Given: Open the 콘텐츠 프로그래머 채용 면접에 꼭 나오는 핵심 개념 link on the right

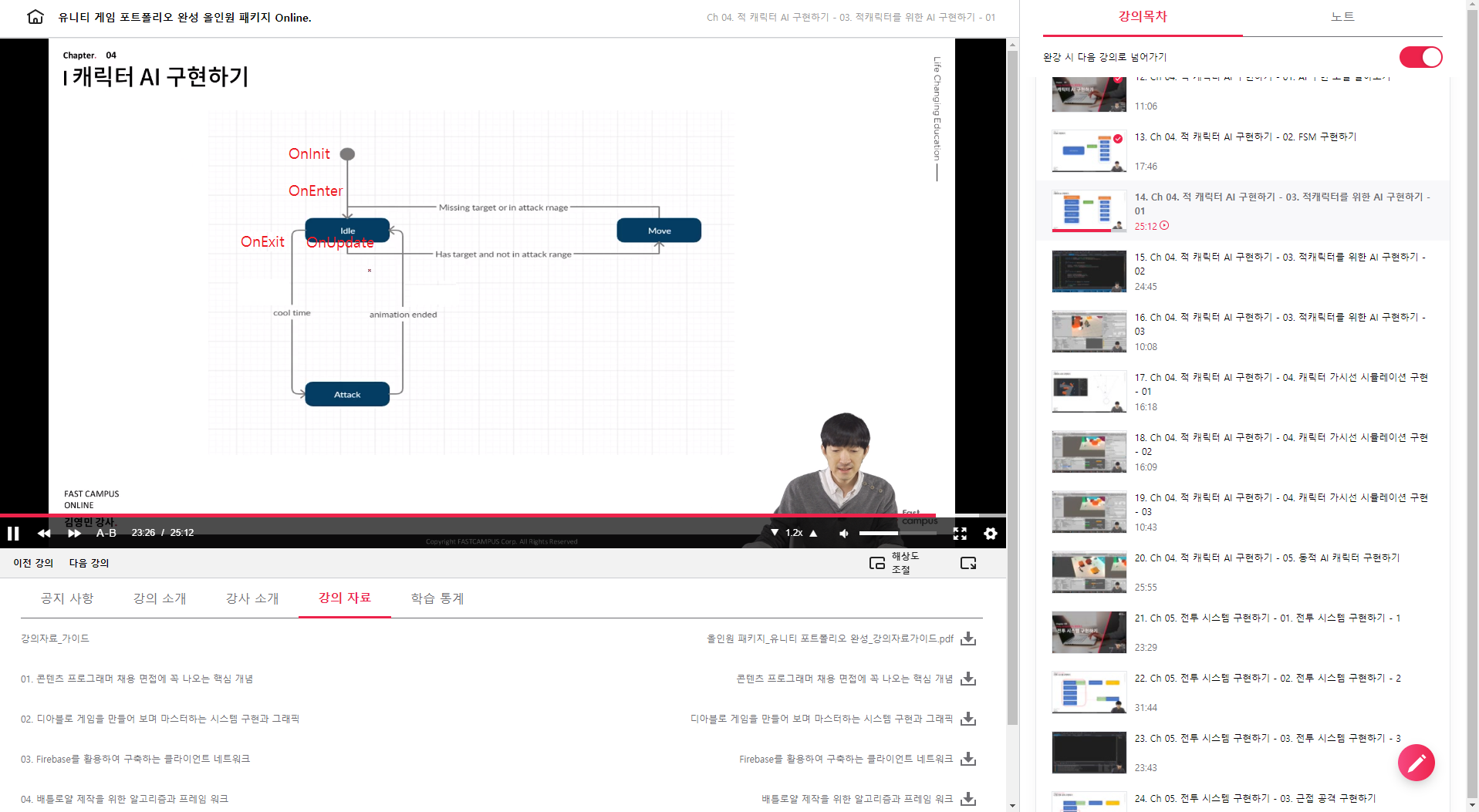Looking at the screenshot, I should (x=845, y=679).
